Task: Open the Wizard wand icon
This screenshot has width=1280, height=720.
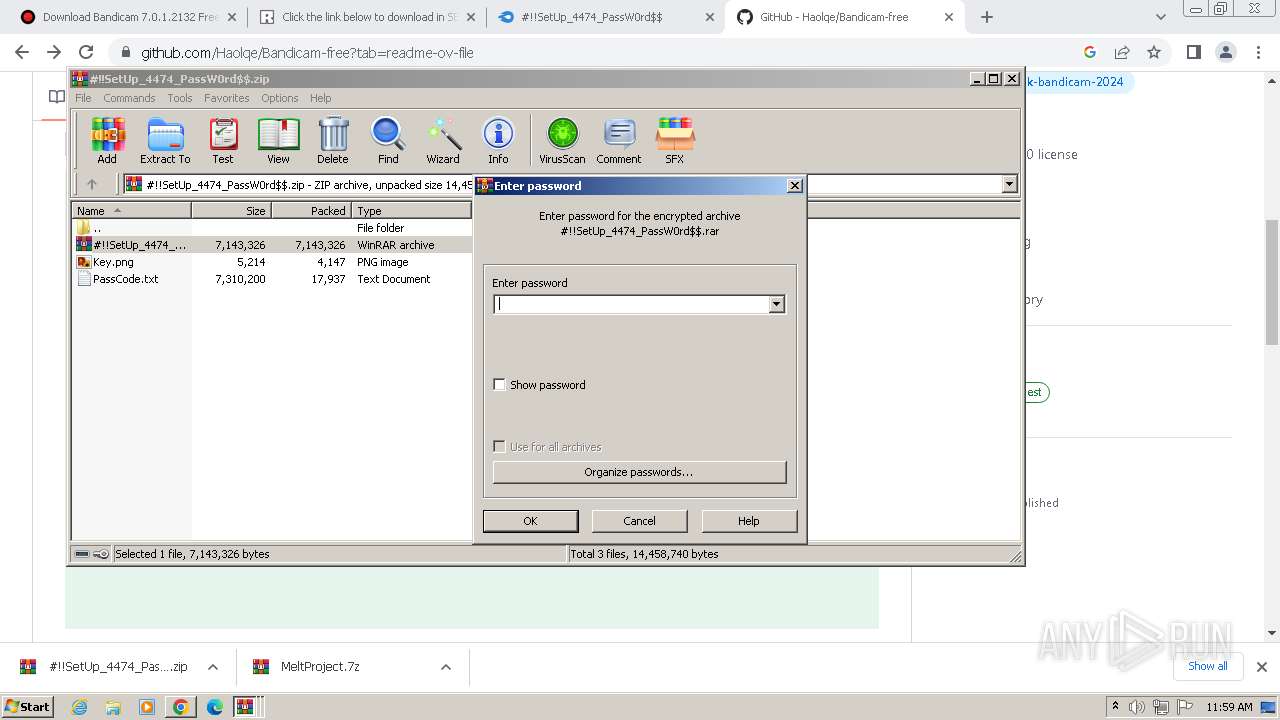Action: (443, 140)
